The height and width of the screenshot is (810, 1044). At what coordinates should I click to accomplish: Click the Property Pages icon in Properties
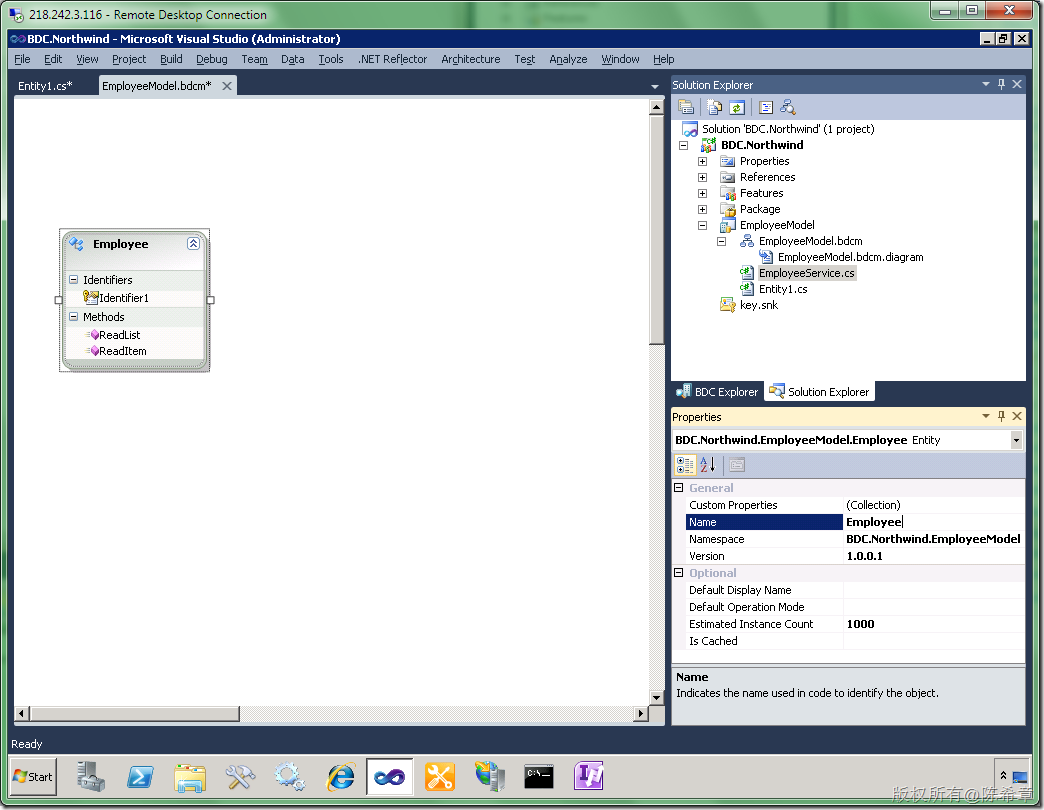click(736, 465)
